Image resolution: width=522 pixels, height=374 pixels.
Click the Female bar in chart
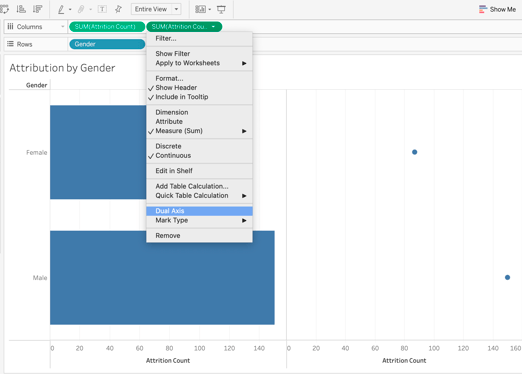(x=98, y=152)
